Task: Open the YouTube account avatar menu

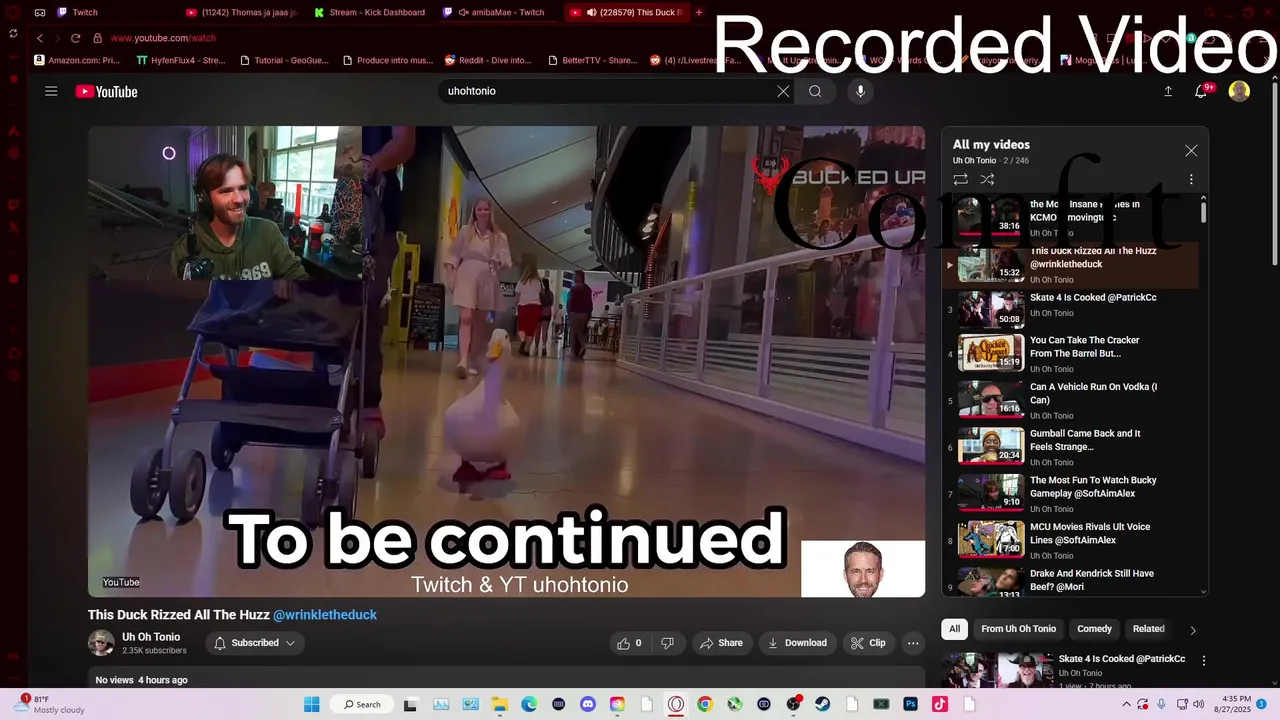Action: 1239,91
